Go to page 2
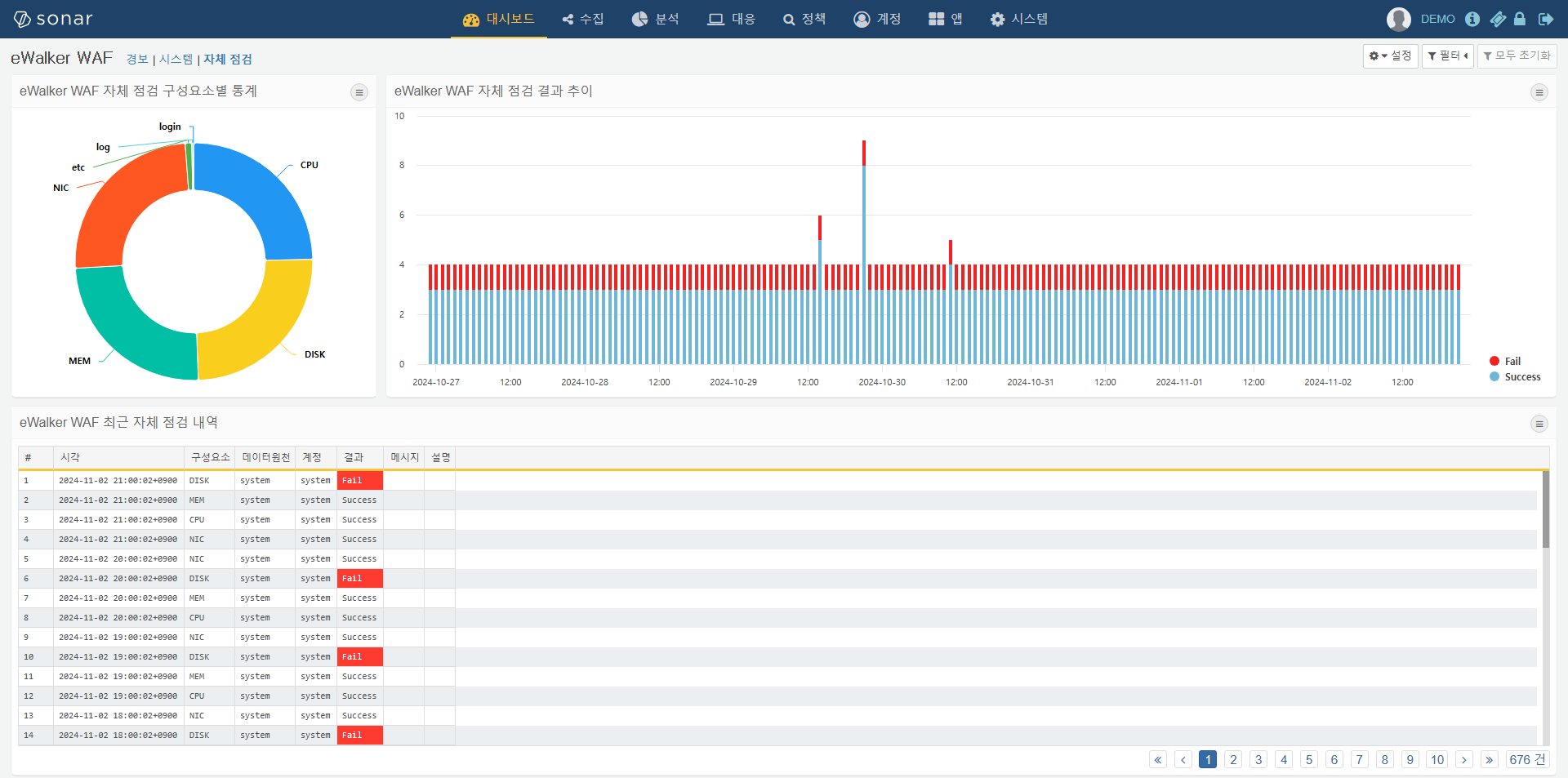 (x=1233, y=759)
